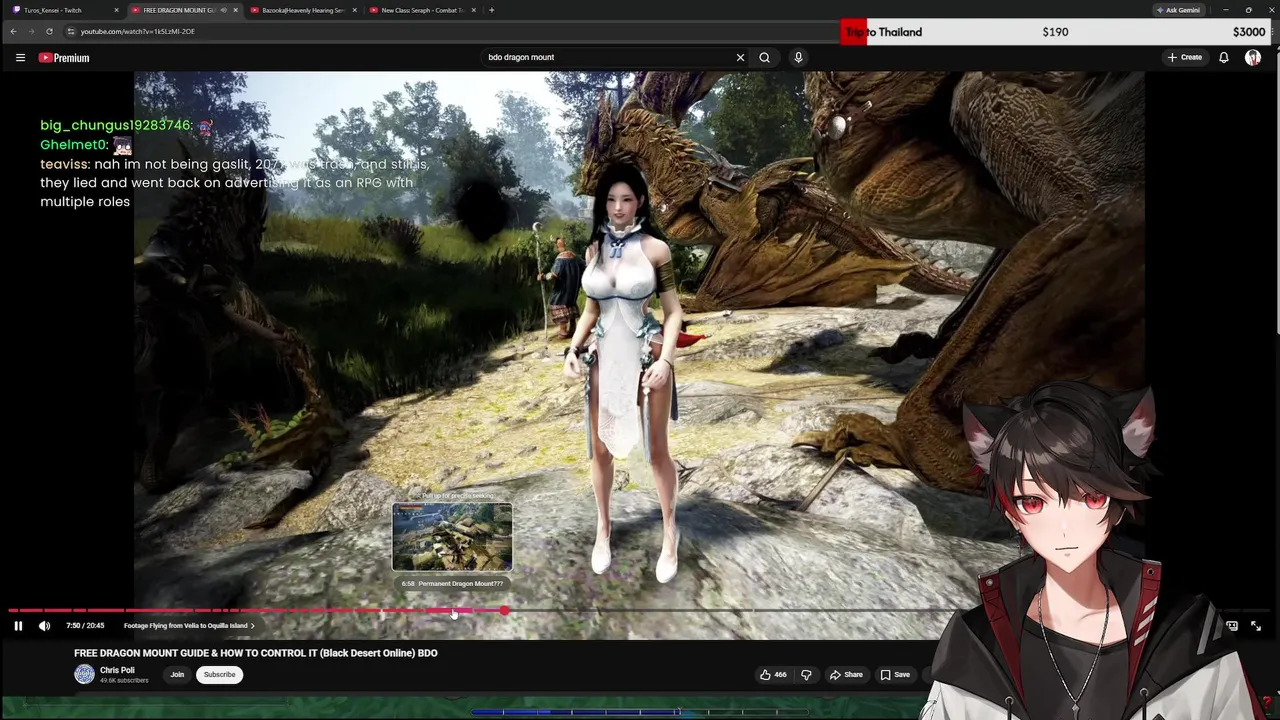The width and height of the screenshot is (1280, 720).
Task: Open a new browser tab
Action: tap(491, 10)
